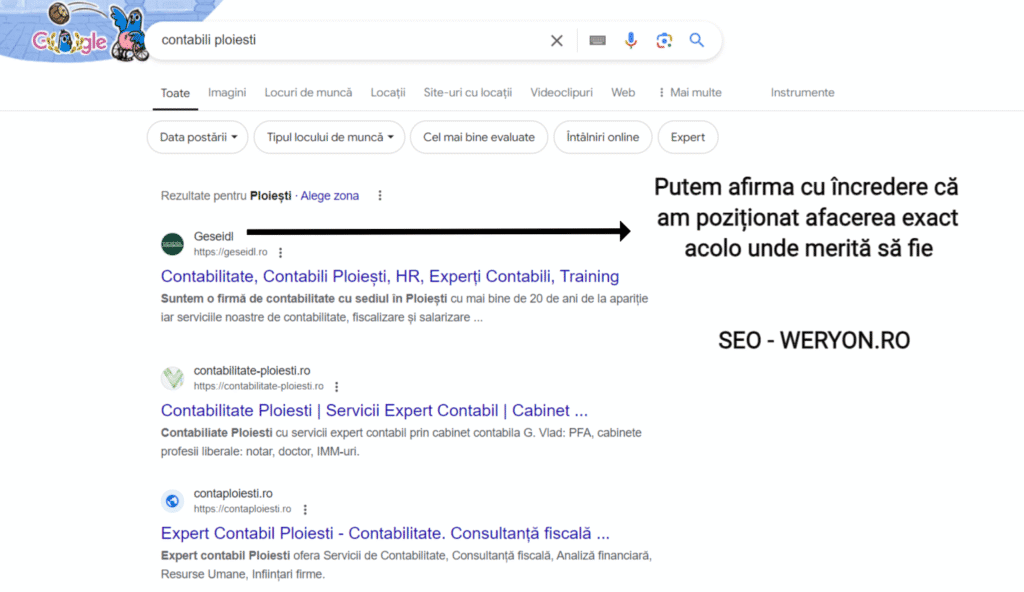The height and width of the screenshot is (592, 1024).
Task: Expand the Data postării dropdown
Action: [197, 137]
